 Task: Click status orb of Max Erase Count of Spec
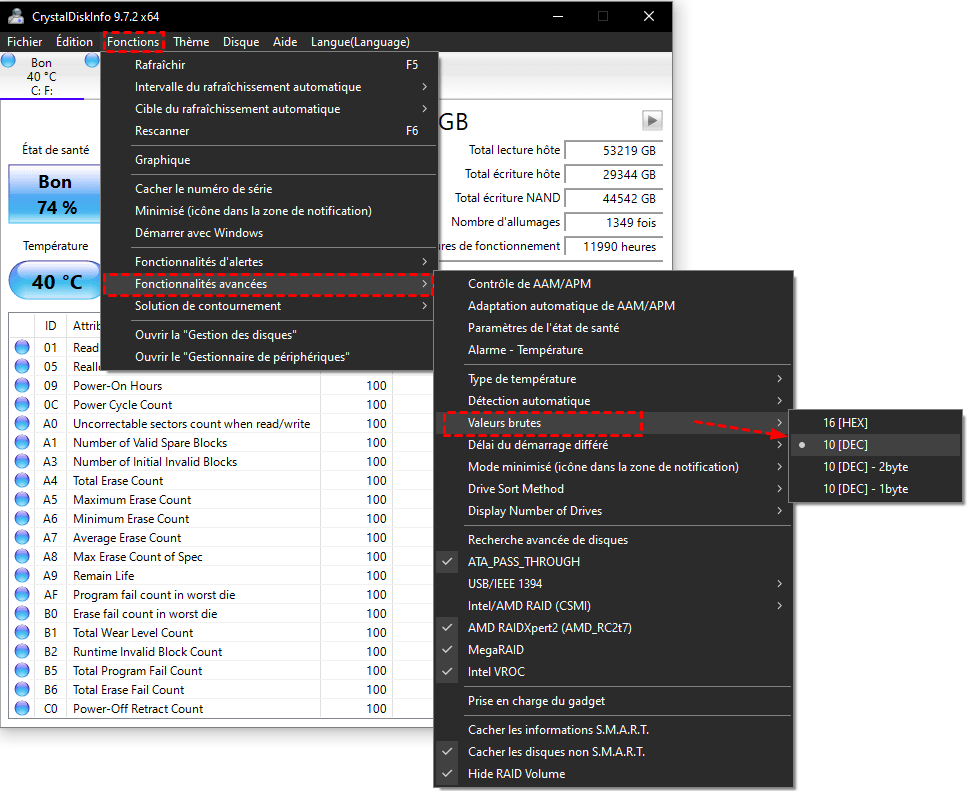click(x=22, y=556)
